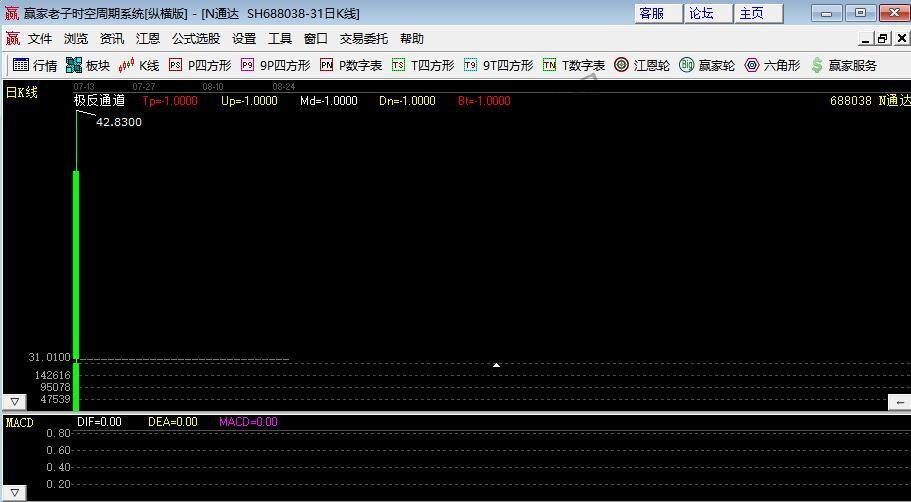Click the Tp=-1.0000 value

170,101
